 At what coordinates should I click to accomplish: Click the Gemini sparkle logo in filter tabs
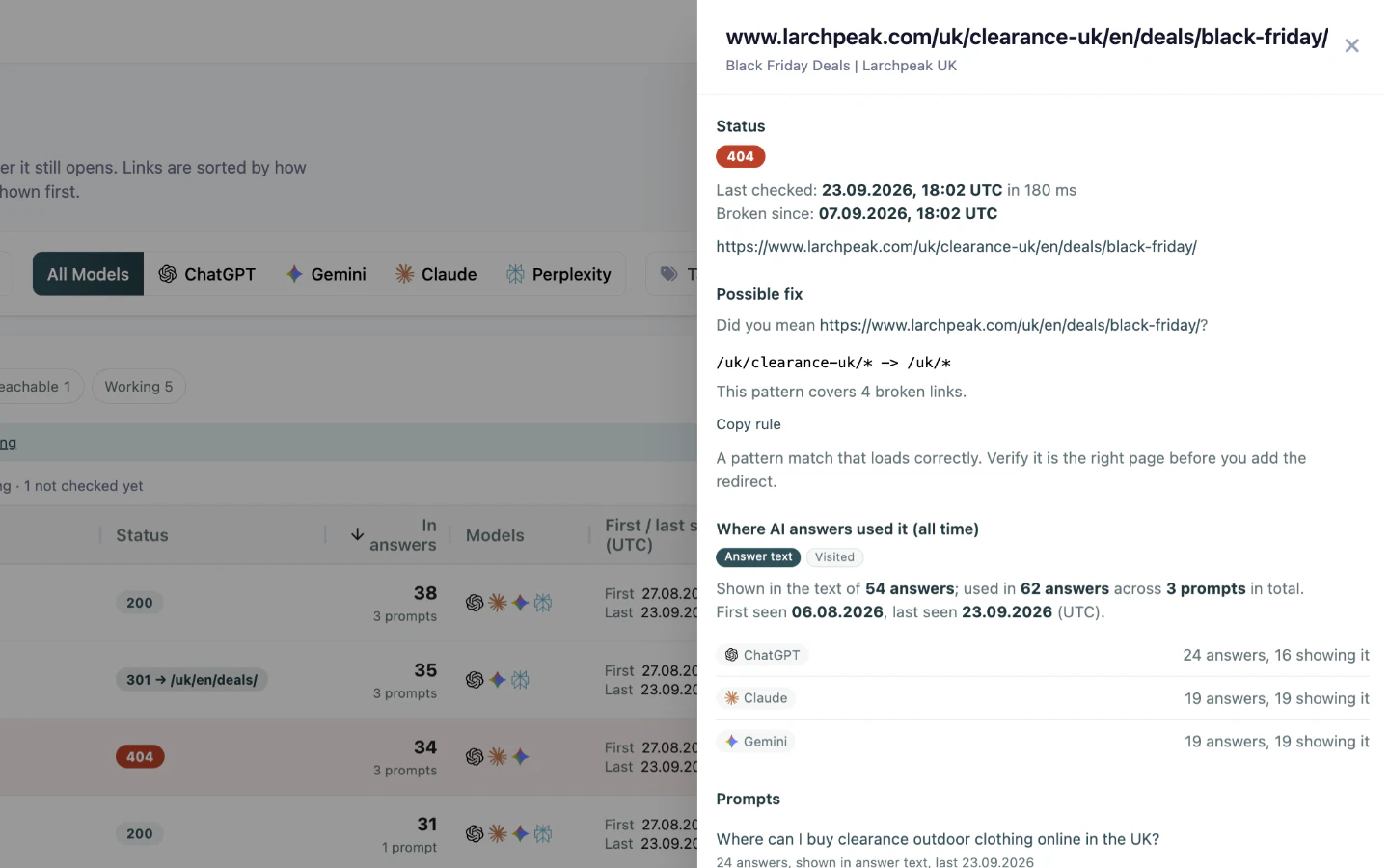(x=294, y=274)
